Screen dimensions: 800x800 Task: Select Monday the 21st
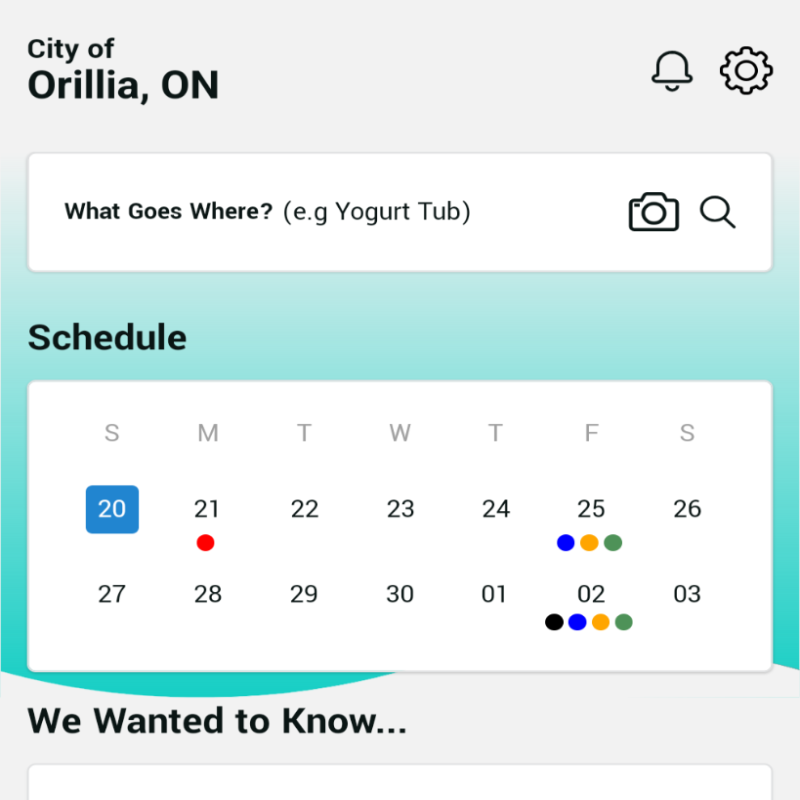[x=207, y=509]
